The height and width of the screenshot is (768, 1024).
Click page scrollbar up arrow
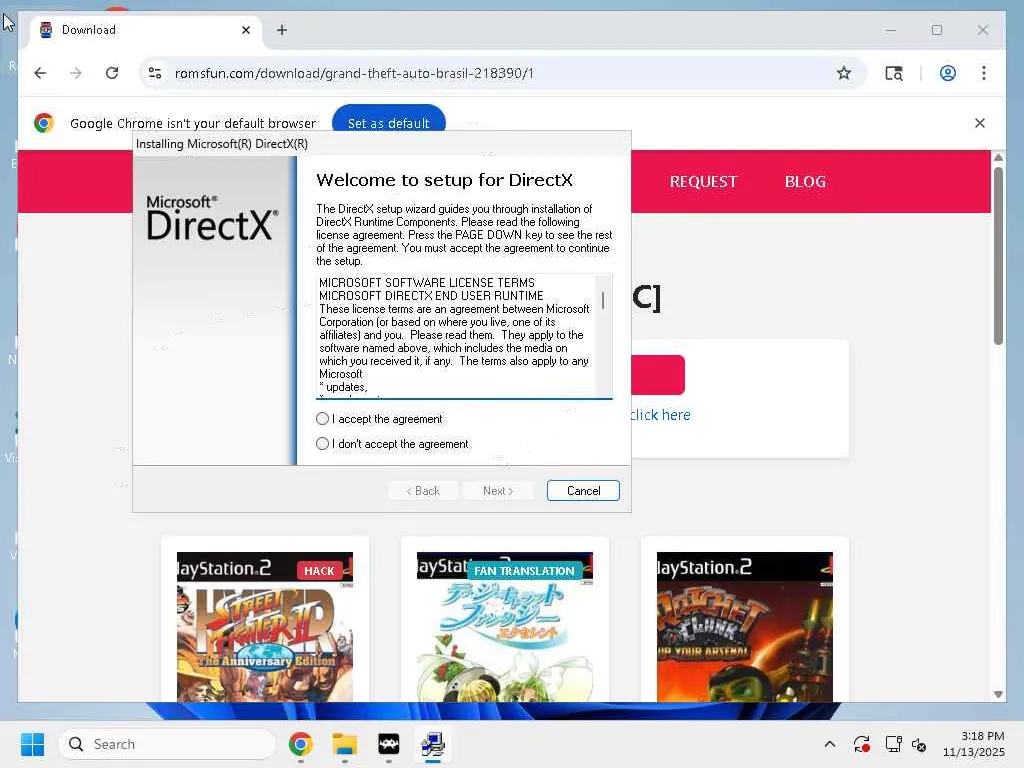point(998,157)
